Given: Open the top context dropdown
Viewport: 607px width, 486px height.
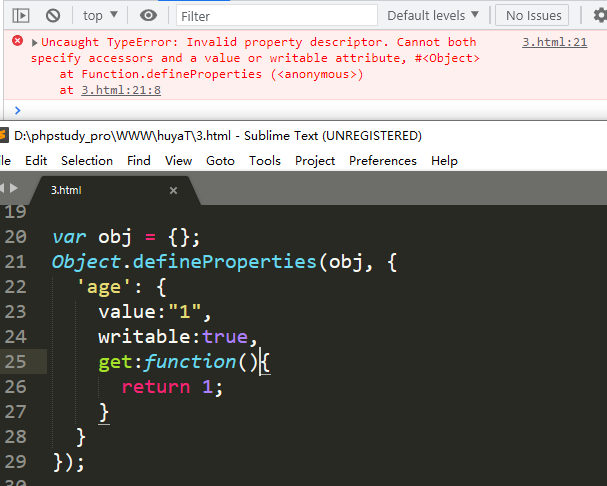Looking at the screenshot, I should 100,15.
